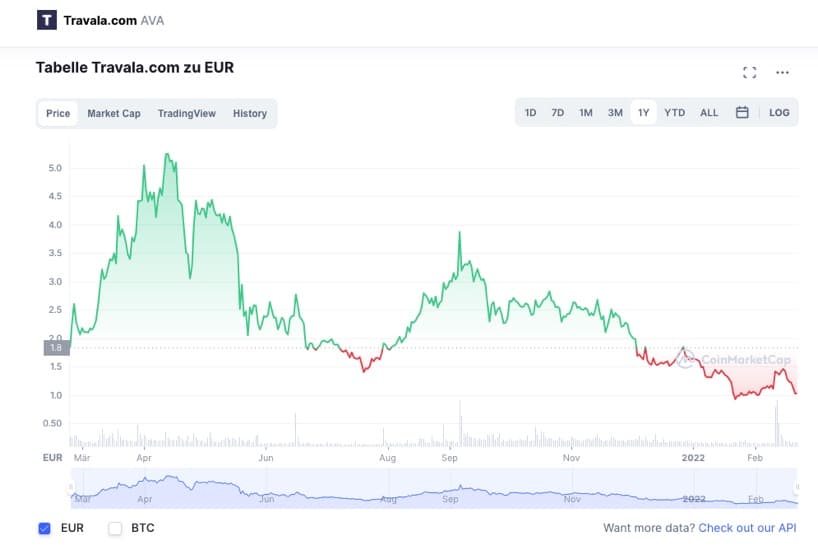Image resolution: width=818 pixels, height=555 pixels.
Task: Switch to the TradingView tab
Action: pos(187,113)
